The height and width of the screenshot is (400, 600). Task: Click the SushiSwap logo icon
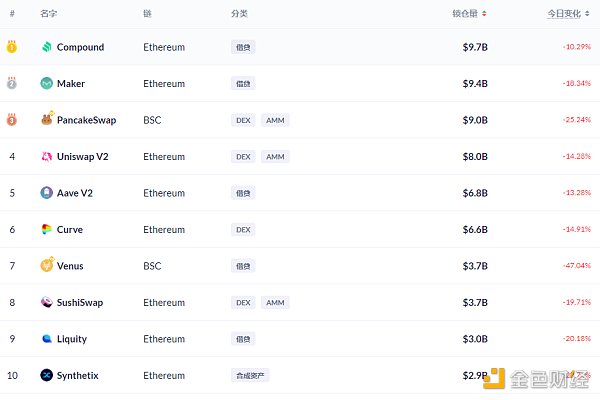(x=47, y=303)
